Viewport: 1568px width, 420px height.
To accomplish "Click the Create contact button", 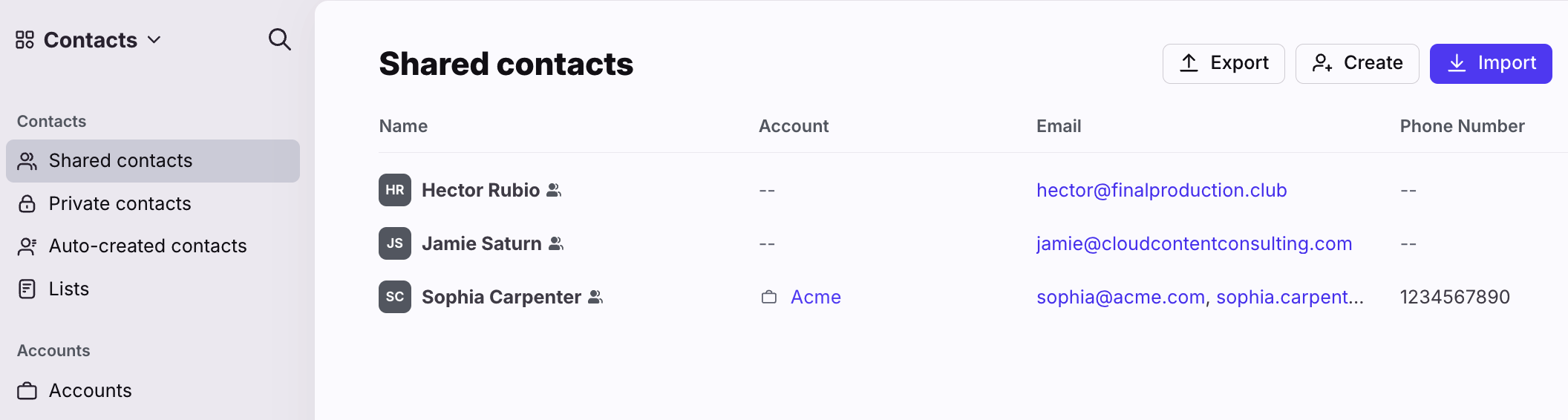I will [1357, 63].
